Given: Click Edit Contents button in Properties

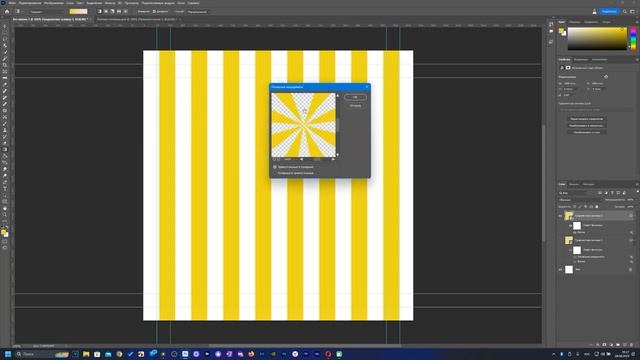Looking at the screenshot, I should 586,119.
